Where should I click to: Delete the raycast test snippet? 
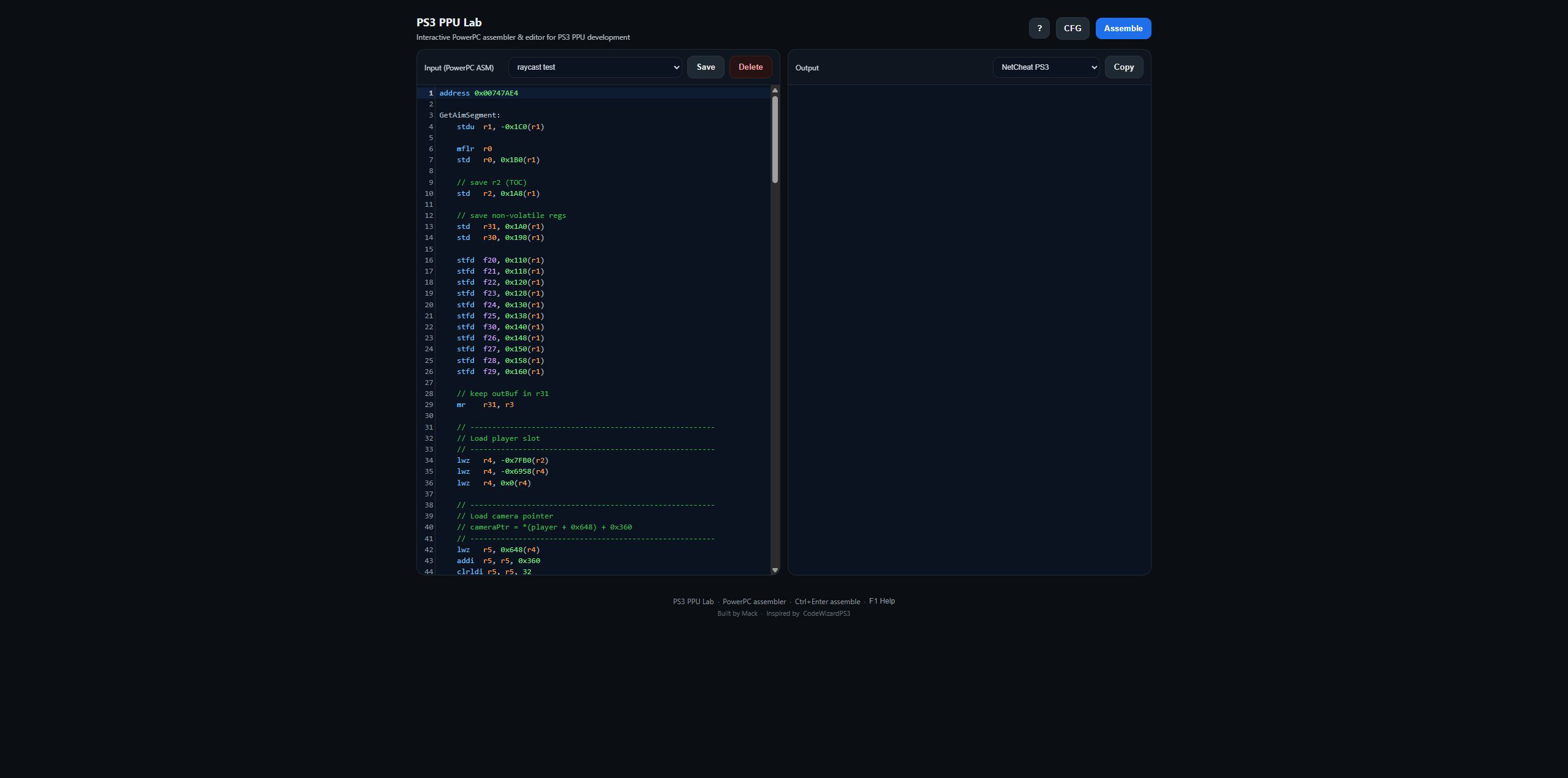[750, 67]
